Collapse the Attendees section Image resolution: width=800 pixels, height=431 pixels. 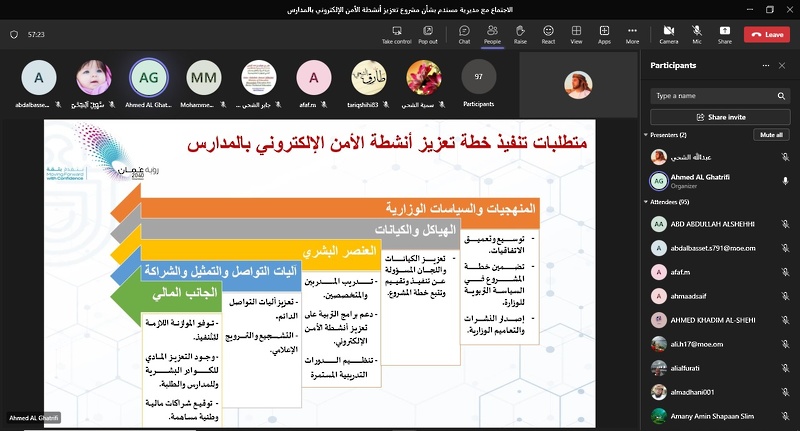[646, 202]
